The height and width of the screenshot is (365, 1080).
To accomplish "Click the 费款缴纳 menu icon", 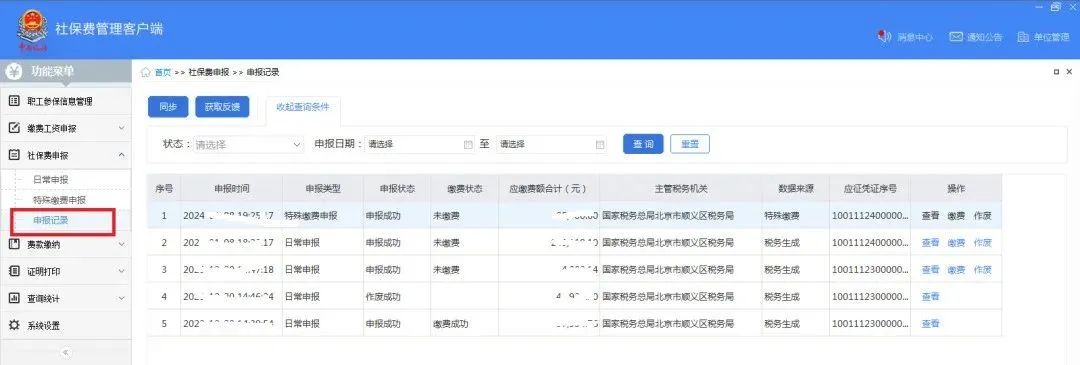I will pyautogui.click(x=13, y=244).
